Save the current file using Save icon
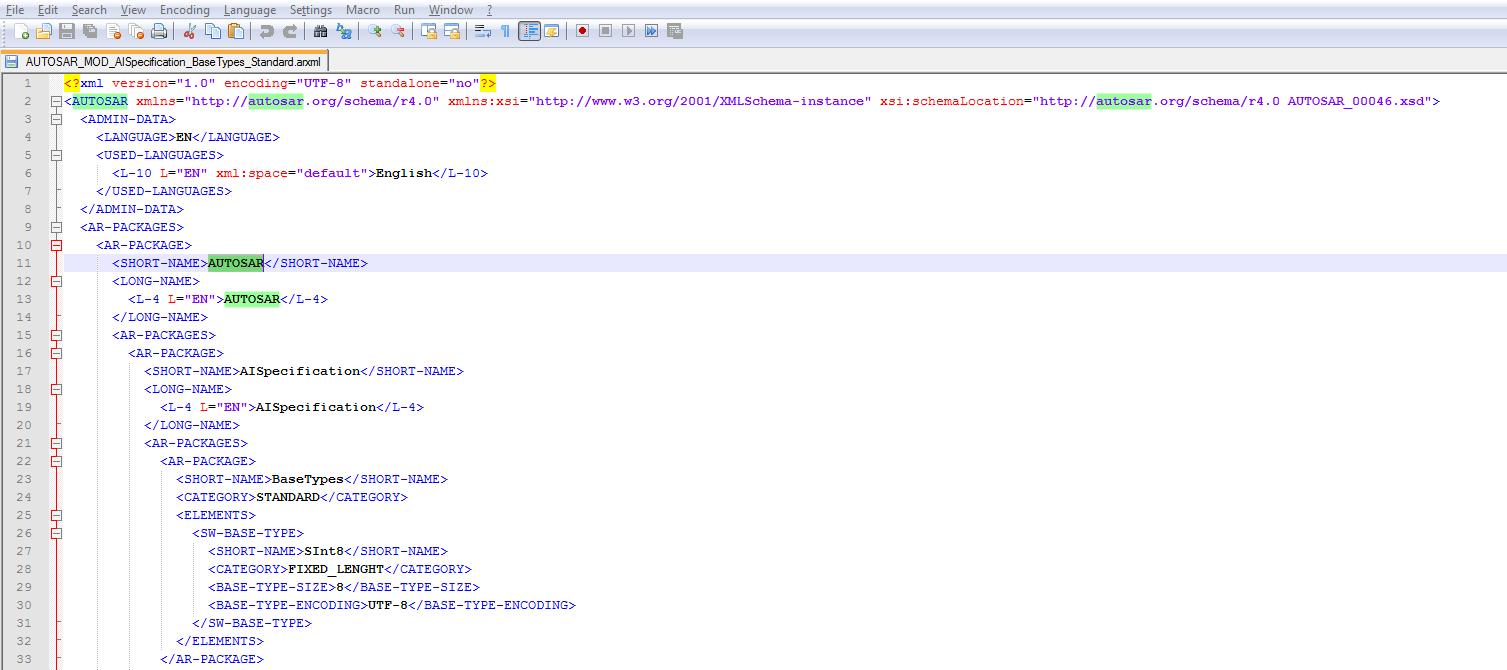Screen dimensions: 1507x670 66,31
